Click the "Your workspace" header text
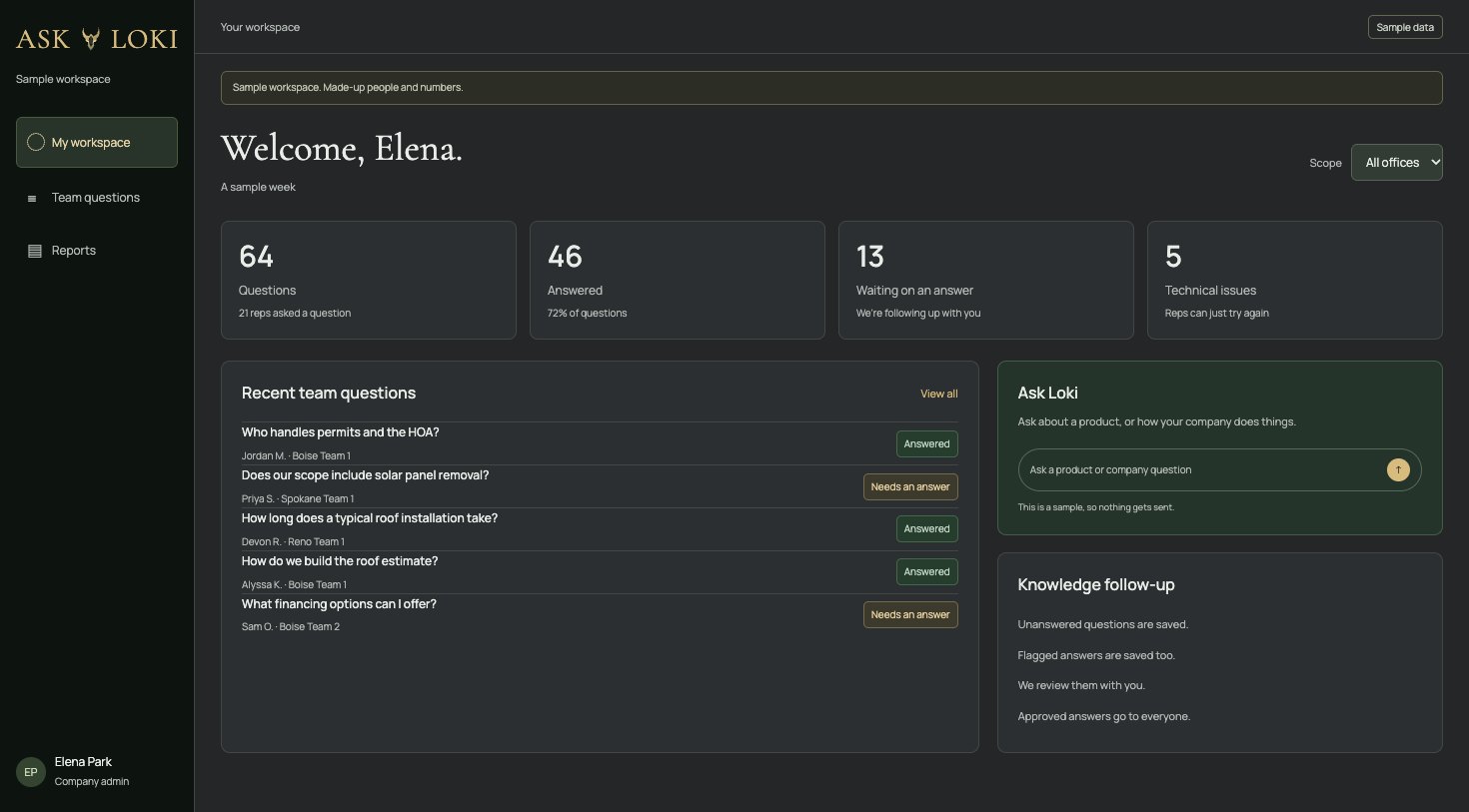The height and width of the screenshot is (812, 1469). (260, 27)
